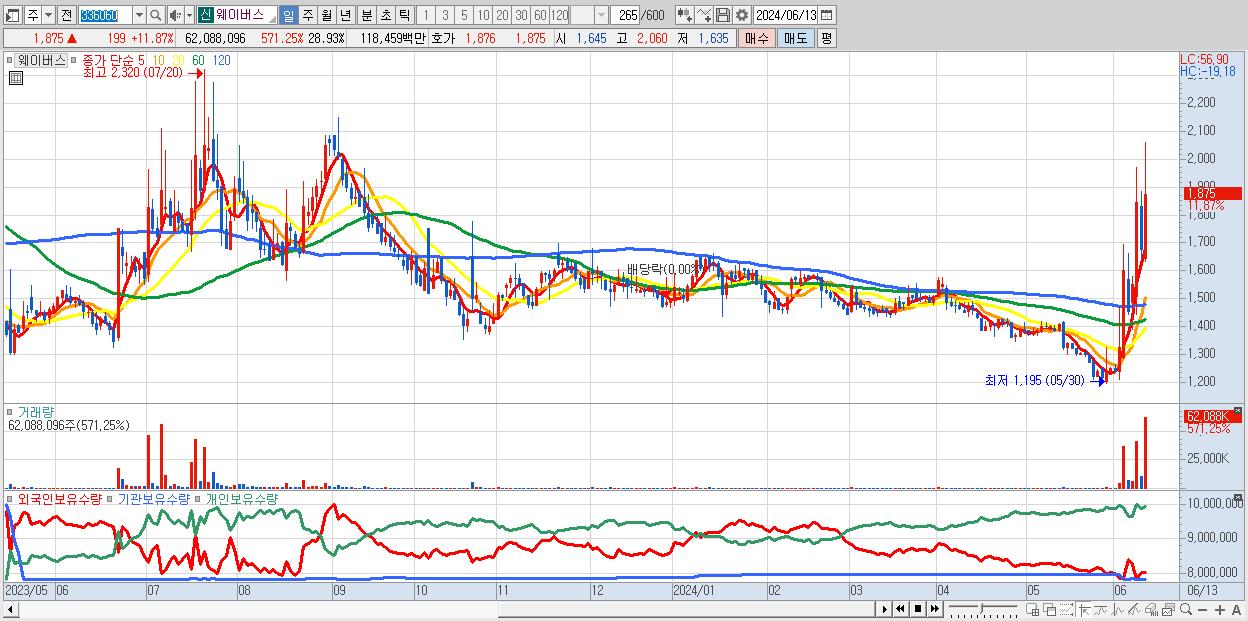Toggle the crosshair axis tool icon
The width and height of the screenshot is (1248, 621).
pos(1084,609)
